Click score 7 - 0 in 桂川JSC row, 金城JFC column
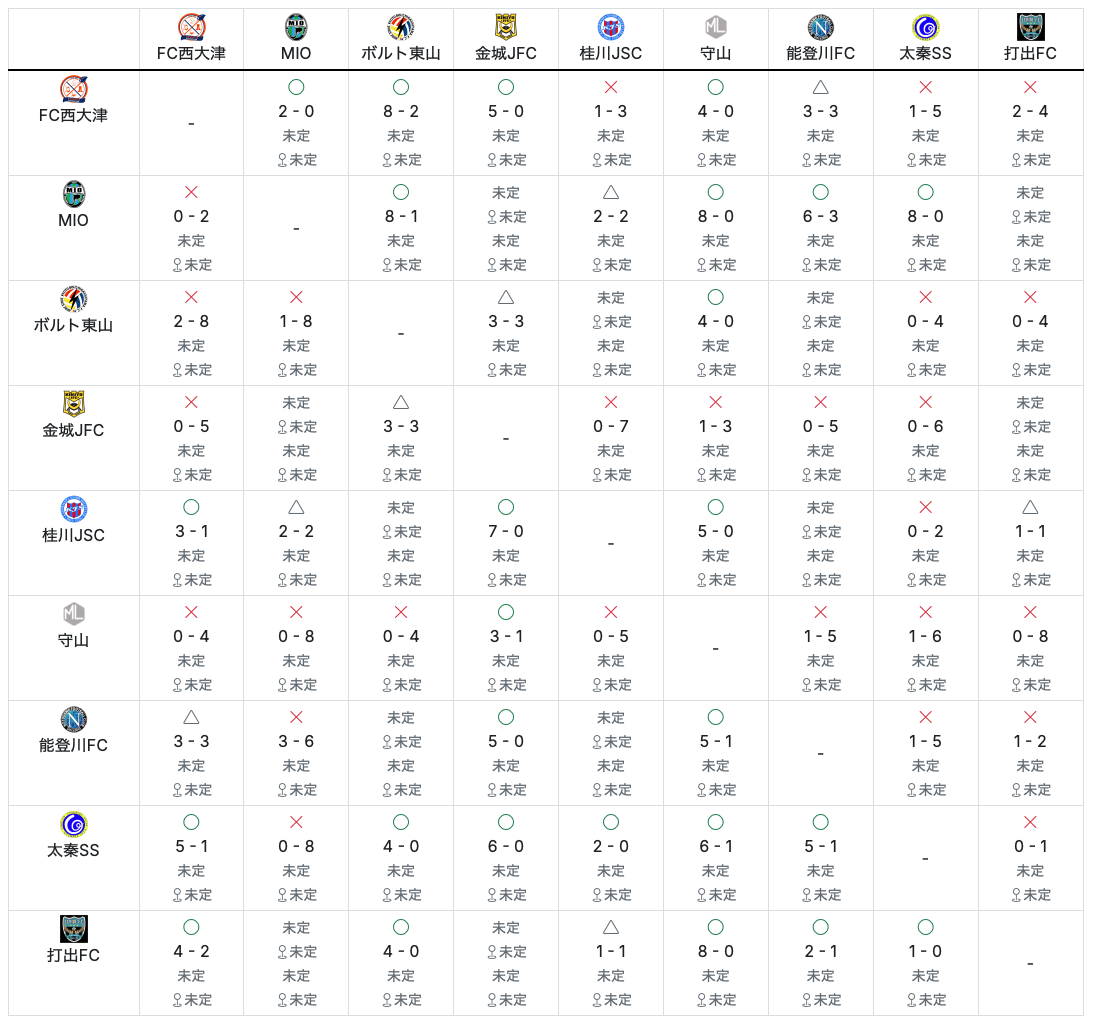1095x1022 pixels. pyautogui.click(x=506, y=532)
